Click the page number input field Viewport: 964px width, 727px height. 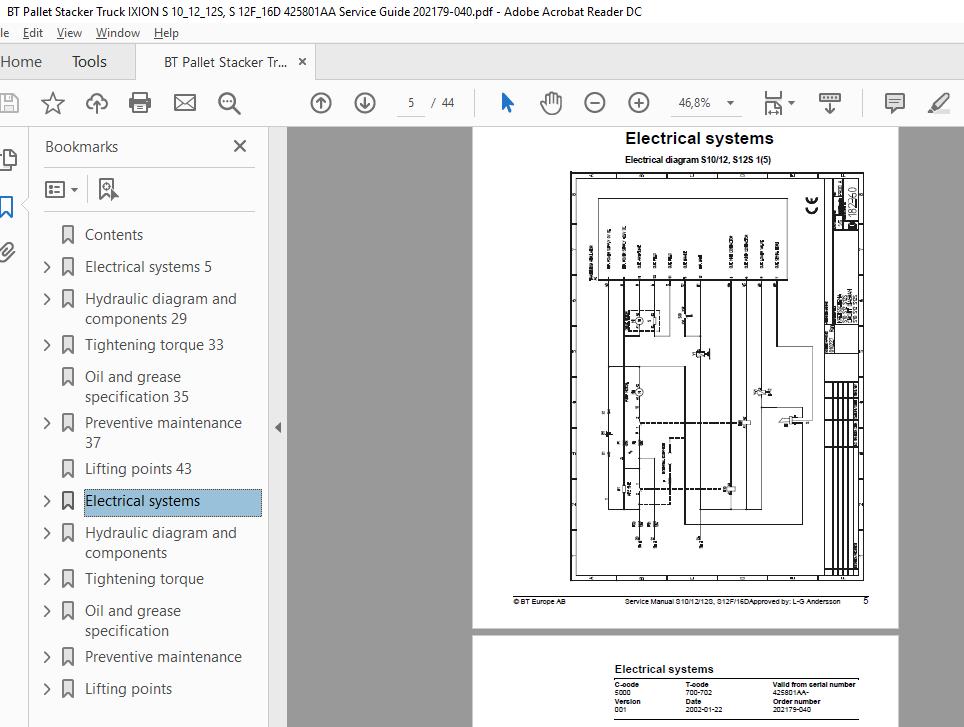411,103
